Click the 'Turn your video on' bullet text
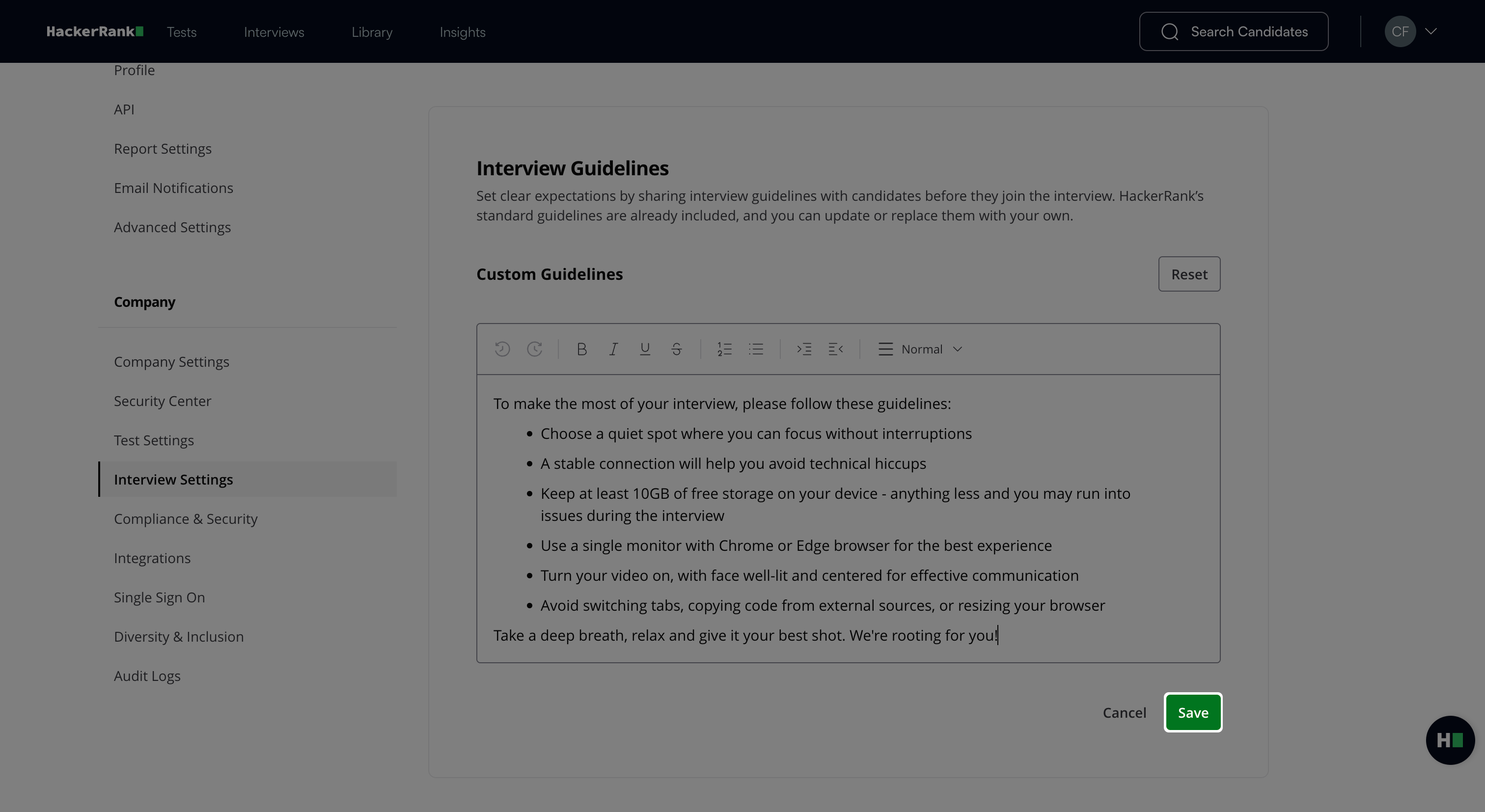The height and width of the screenshot is (812, 1485). 809,576
